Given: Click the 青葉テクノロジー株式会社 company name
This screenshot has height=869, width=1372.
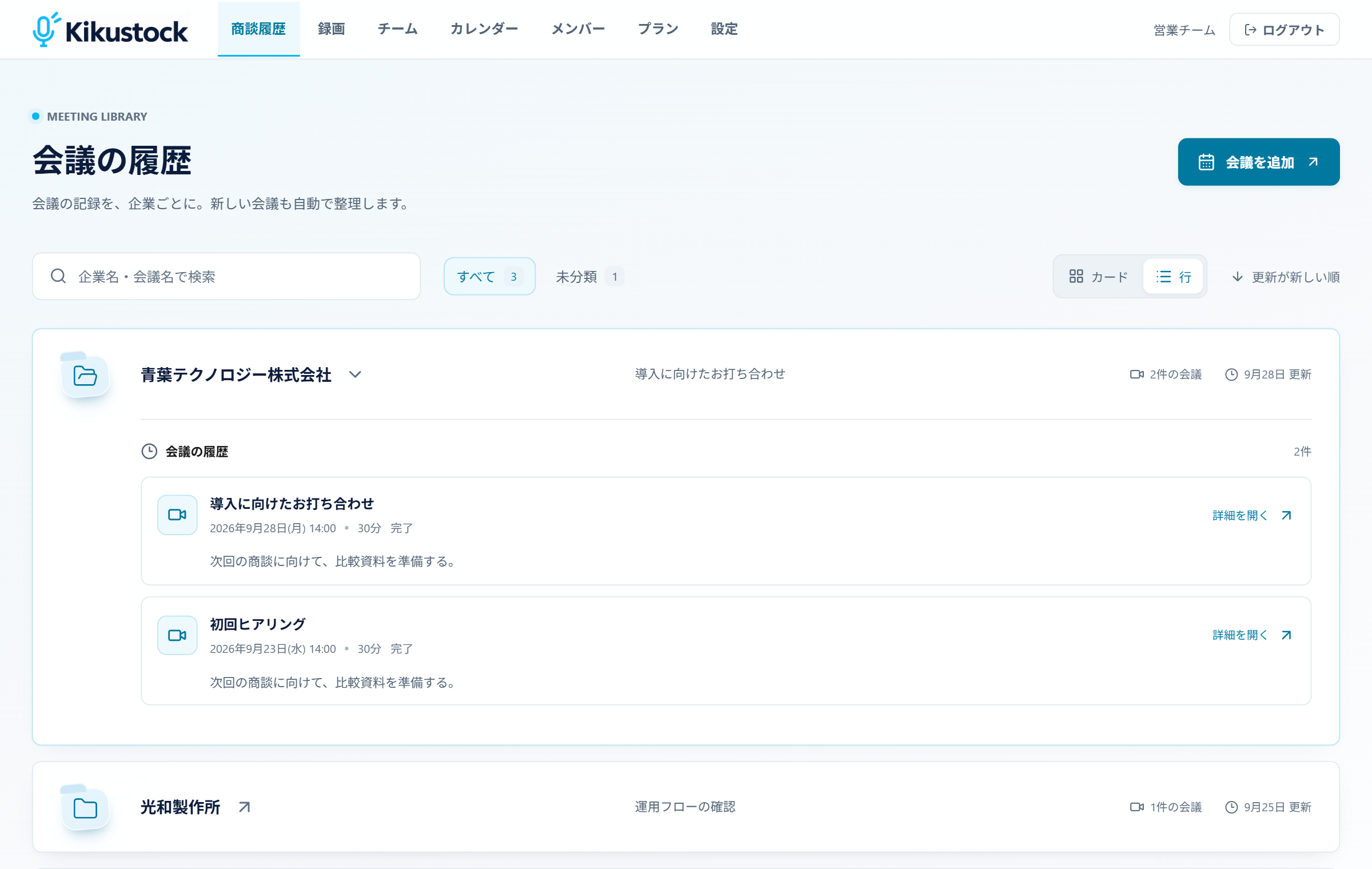Looking at the screenshot, I should click(236, 374).
